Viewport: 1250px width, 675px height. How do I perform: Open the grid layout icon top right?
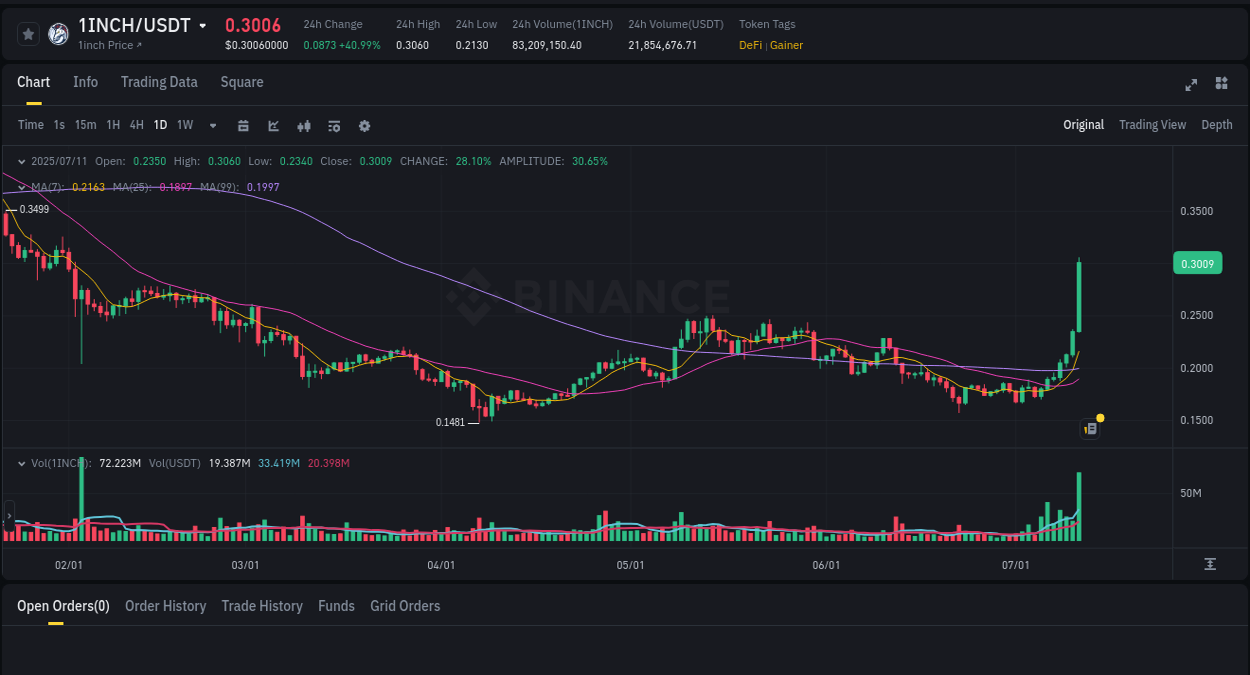coord(1221,85)
